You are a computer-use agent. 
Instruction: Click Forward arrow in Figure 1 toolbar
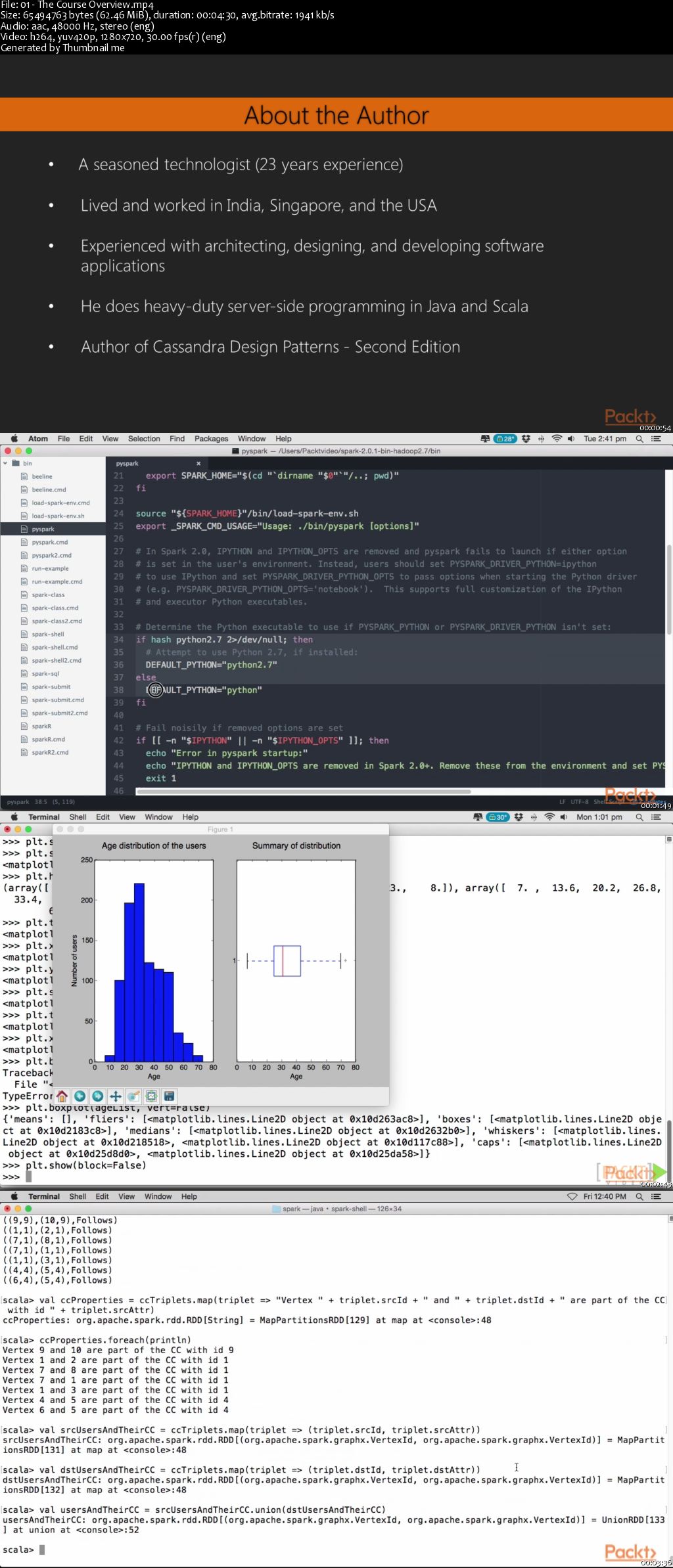coord(97,1096)
